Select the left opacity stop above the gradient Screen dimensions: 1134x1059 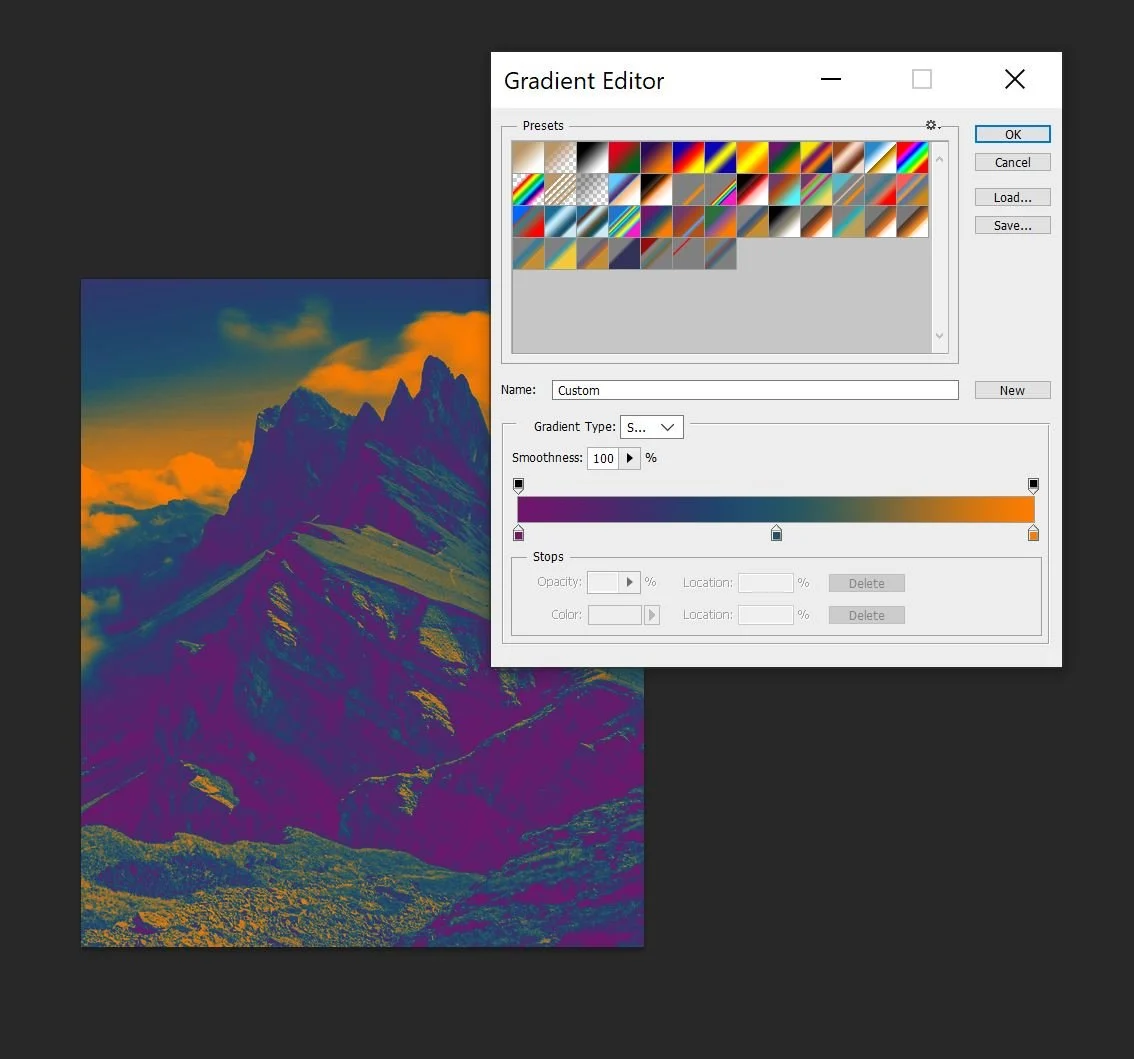(518, 485)
